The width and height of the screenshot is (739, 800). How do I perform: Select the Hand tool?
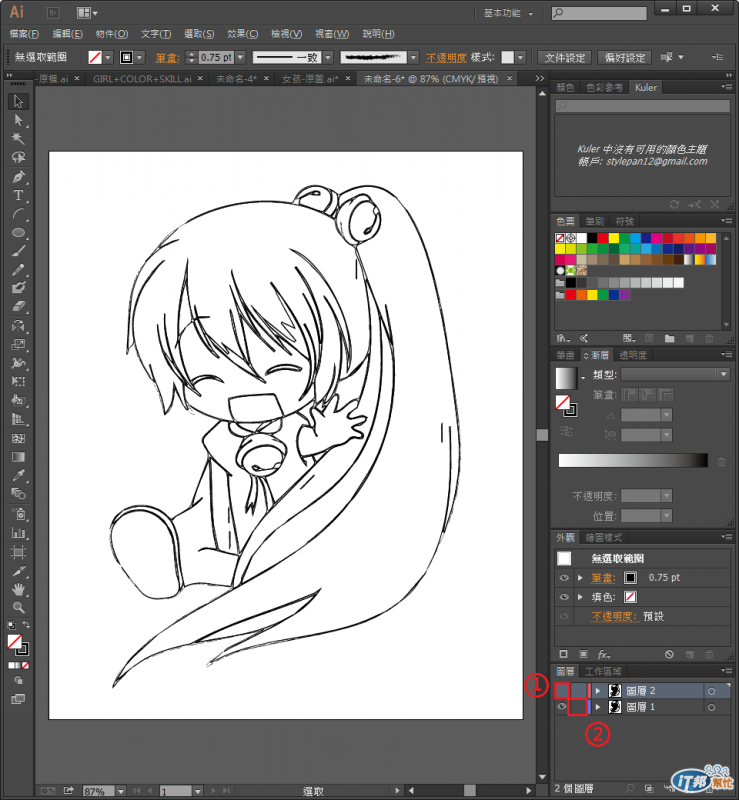pos(18,589)
